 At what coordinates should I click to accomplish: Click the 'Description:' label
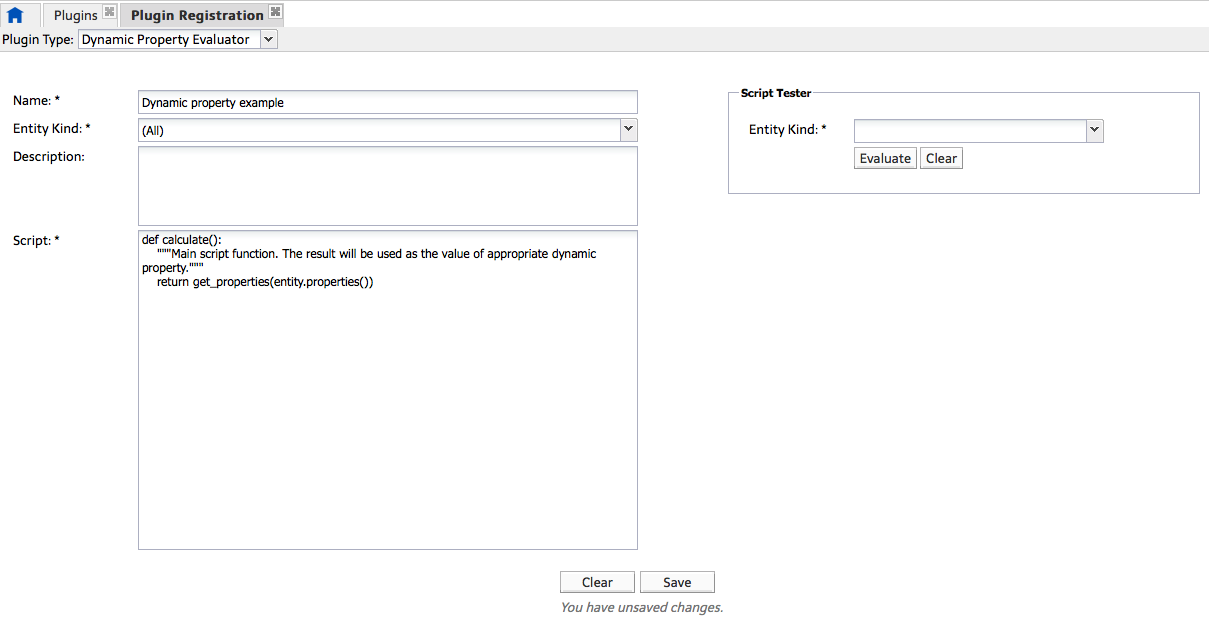(49, 156)
